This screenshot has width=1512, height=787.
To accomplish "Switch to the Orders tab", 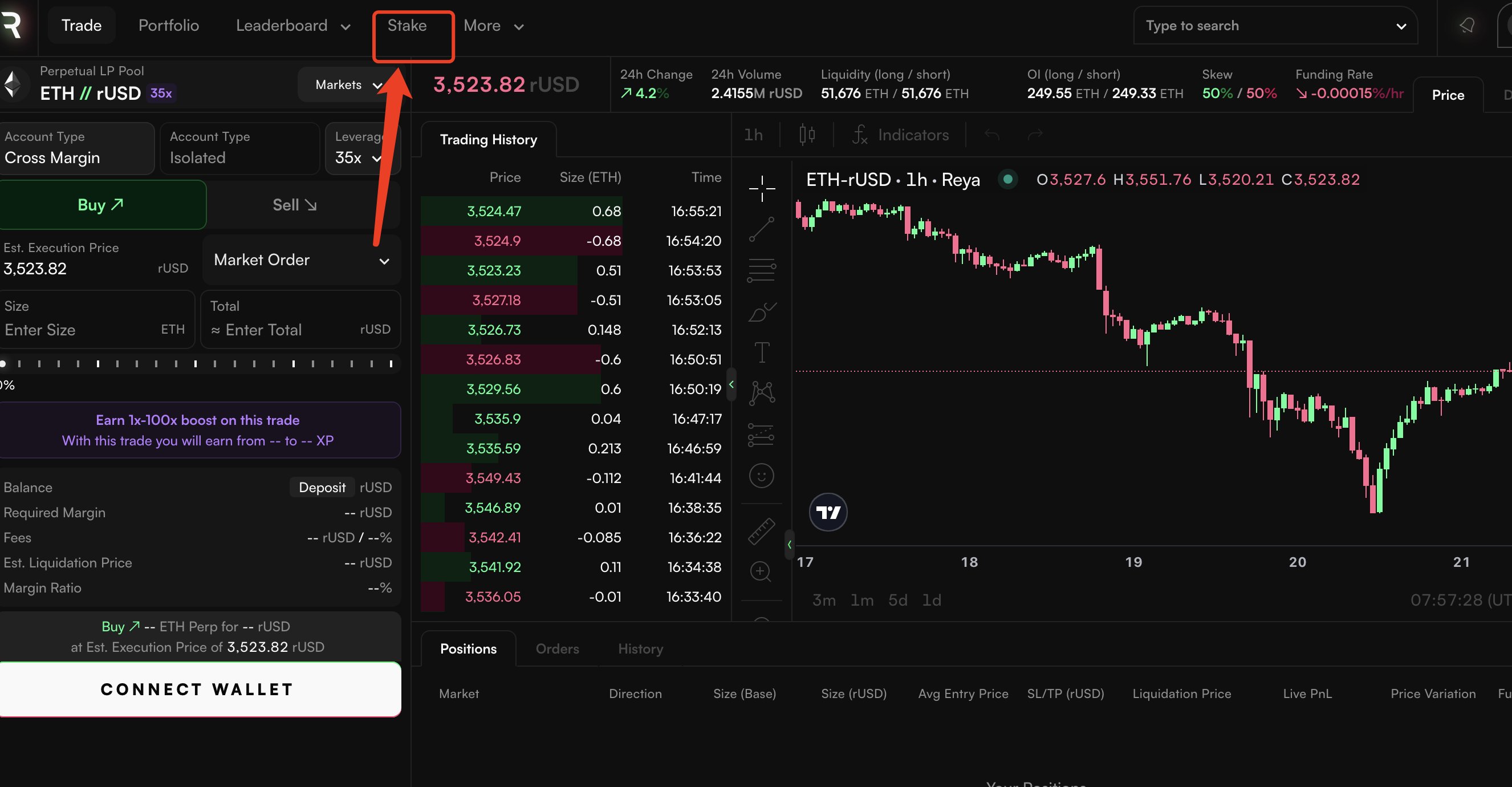I will click(557, 649).
